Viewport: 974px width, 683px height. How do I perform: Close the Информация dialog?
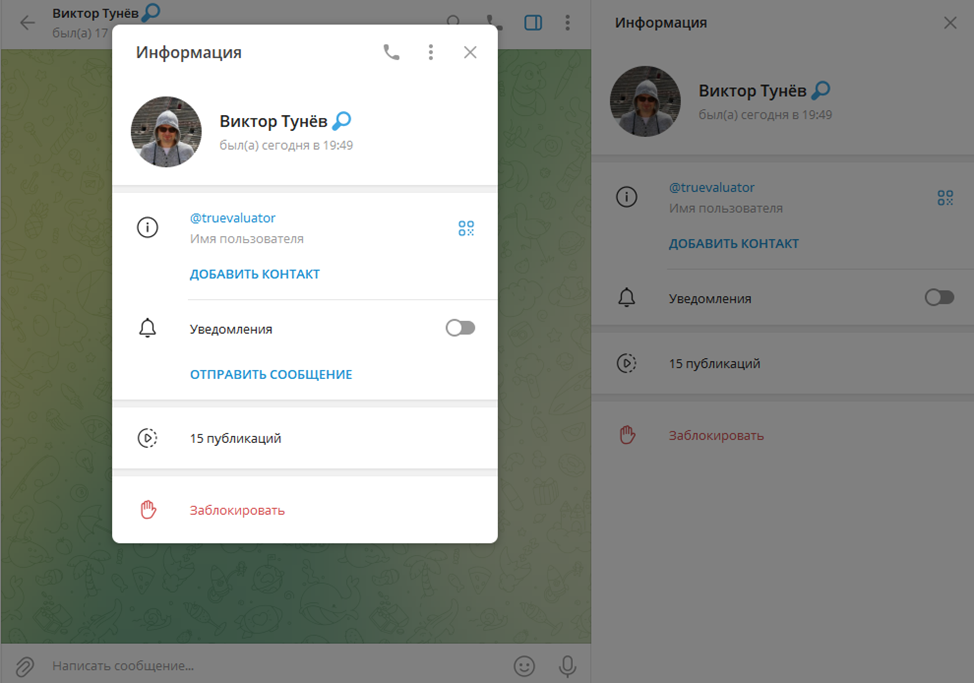click(x=470, y=52)
